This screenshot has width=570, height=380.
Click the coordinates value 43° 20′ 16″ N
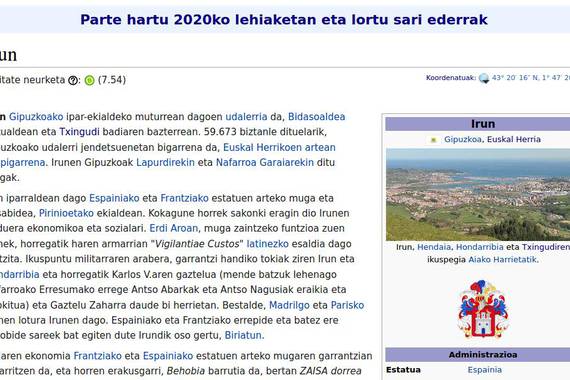click(515, 77)
